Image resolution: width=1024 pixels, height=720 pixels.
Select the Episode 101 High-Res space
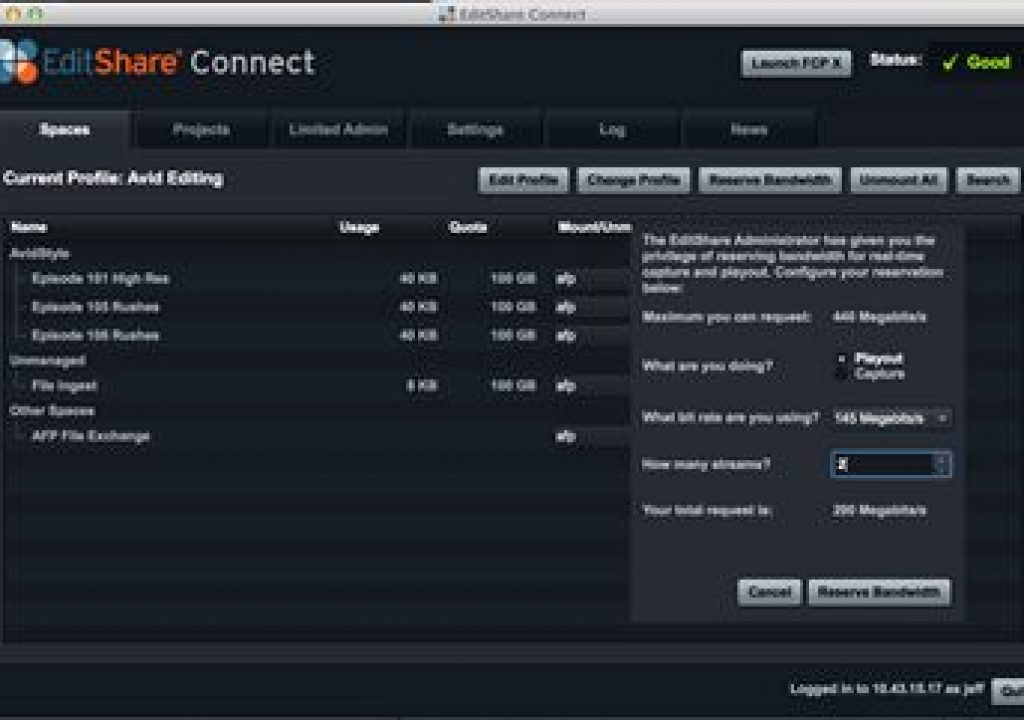[101, 278]
